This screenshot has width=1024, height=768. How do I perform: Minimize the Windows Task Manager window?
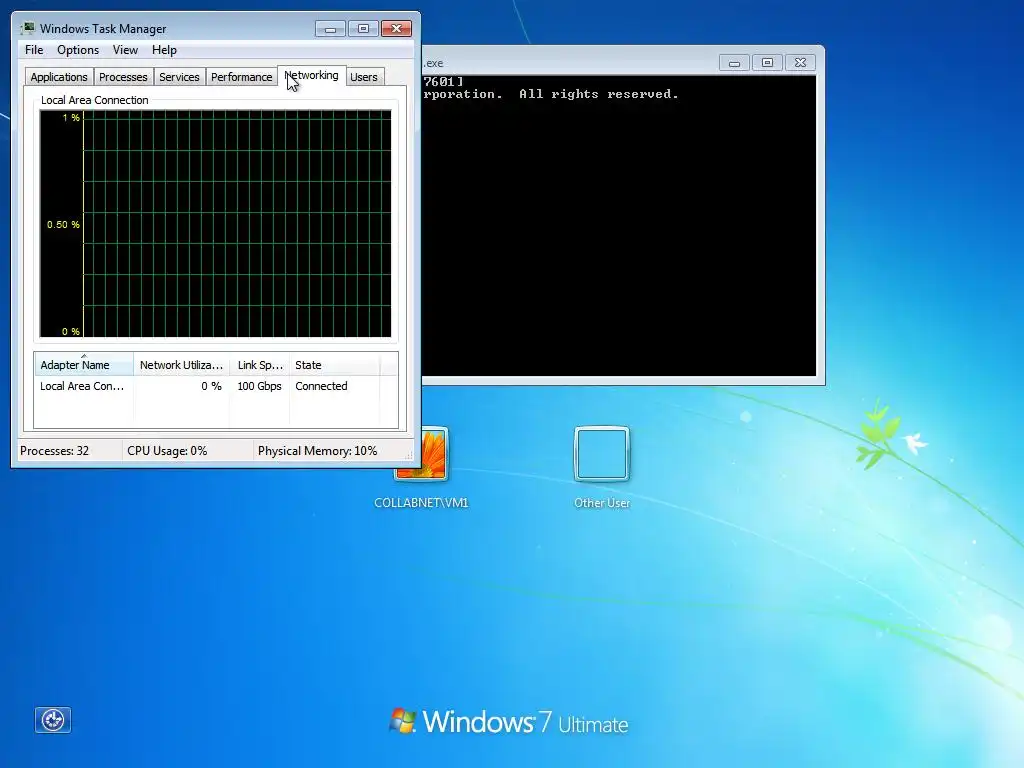pyautogui.click(x=330, y=29)
